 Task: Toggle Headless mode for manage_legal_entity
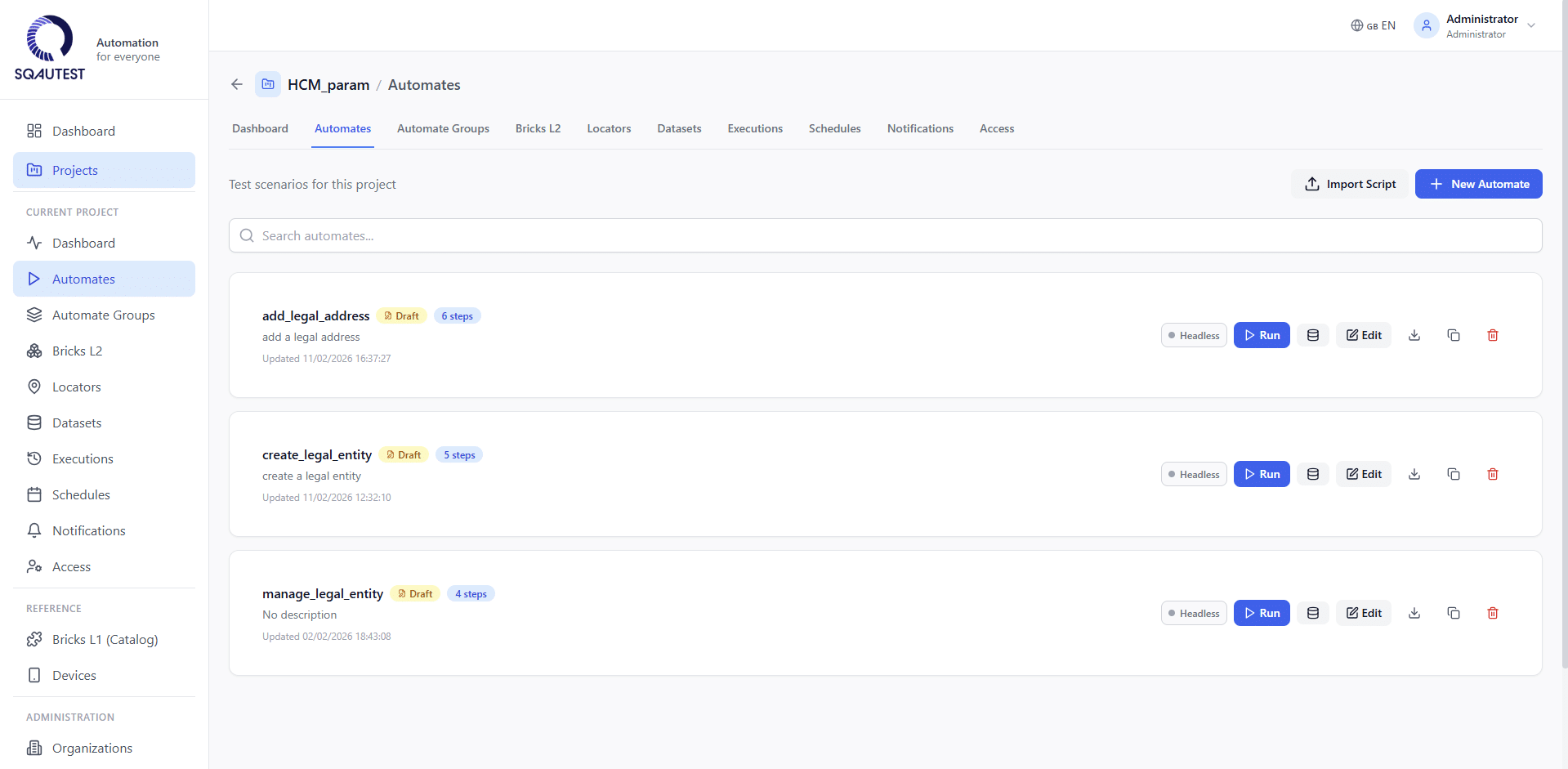click(x=1193, y=613)
